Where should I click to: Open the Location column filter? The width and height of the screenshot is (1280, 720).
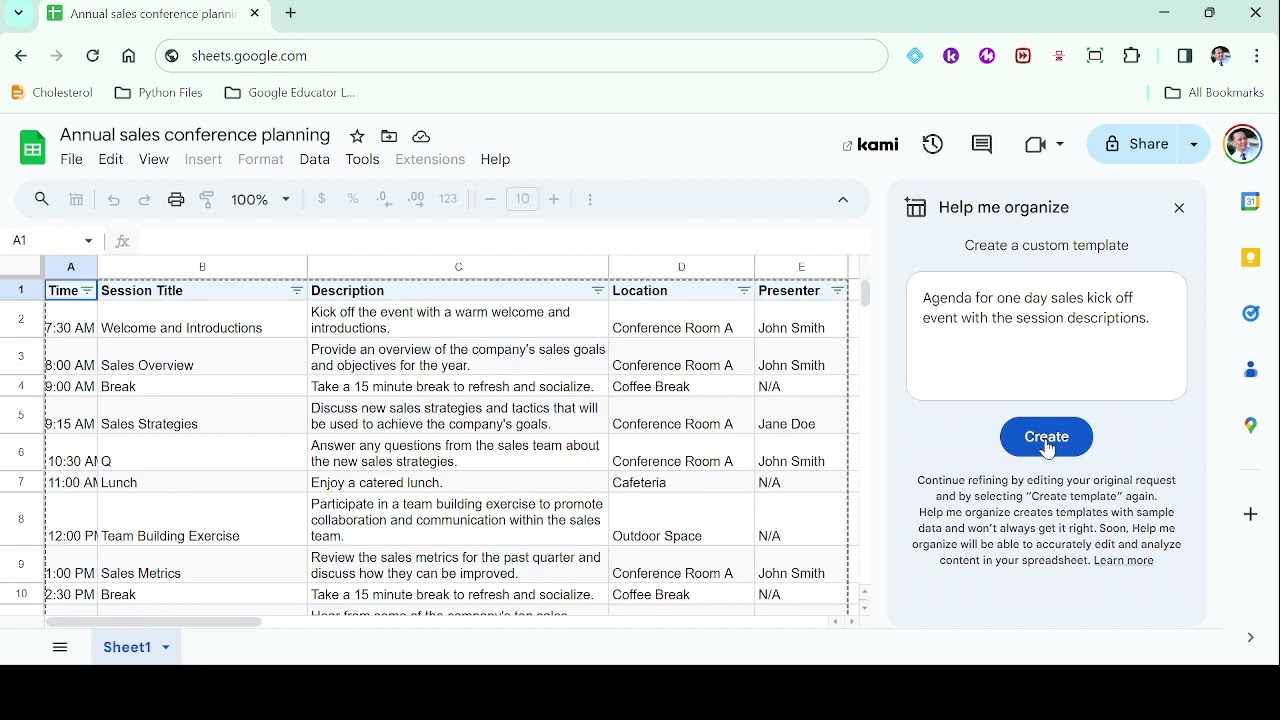click(744, 291)
